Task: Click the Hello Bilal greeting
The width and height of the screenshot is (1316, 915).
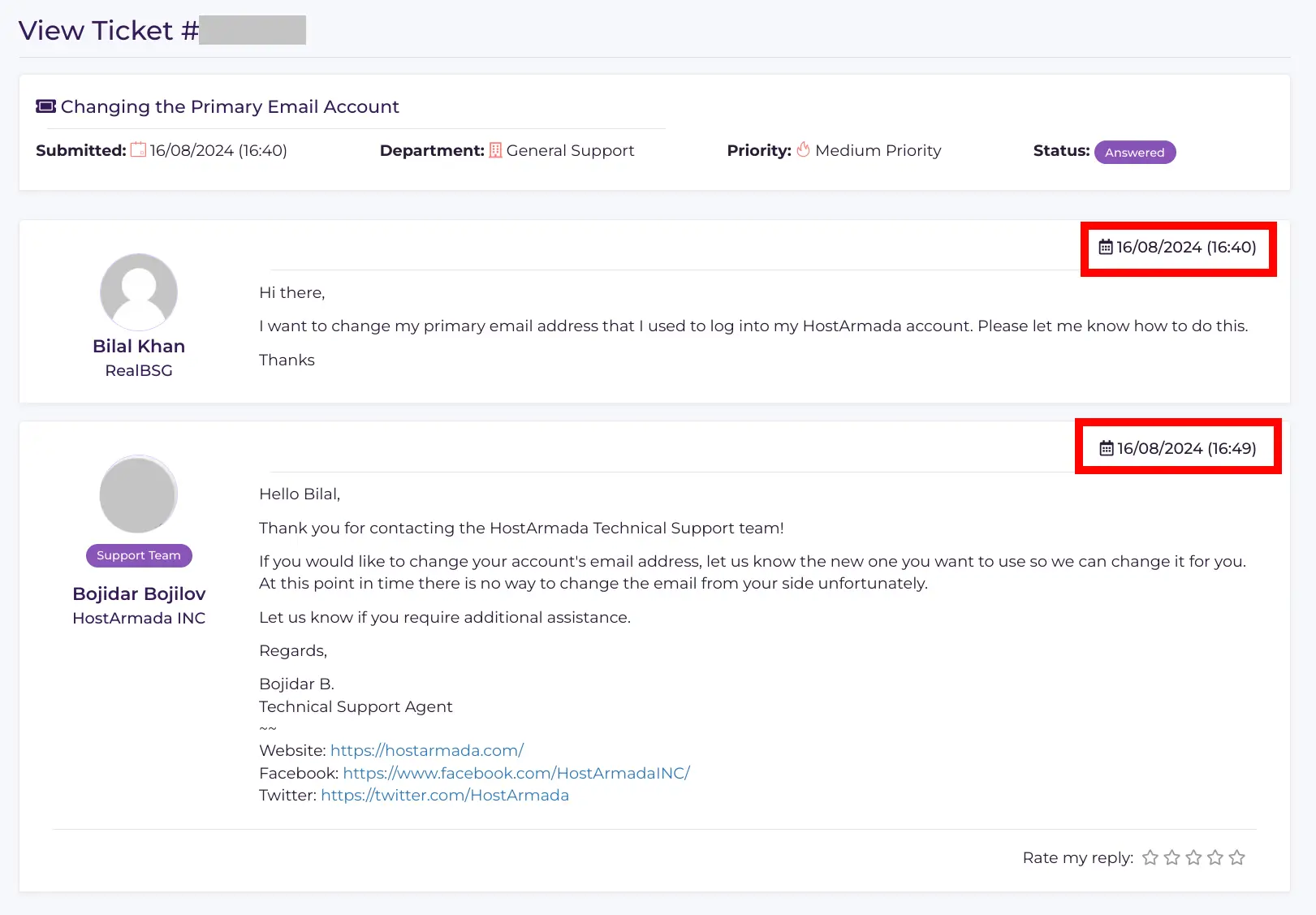Action: pos(300,494)
